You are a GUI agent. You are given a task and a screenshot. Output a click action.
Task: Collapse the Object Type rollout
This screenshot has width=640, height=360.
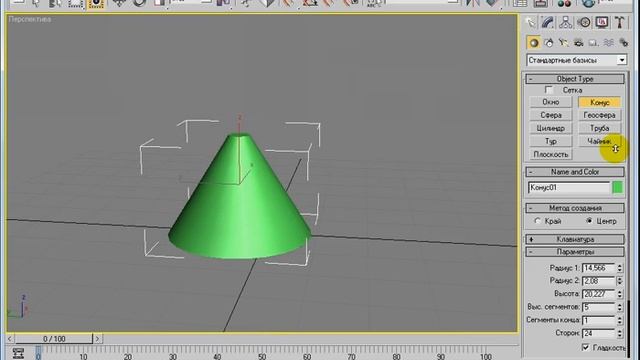pos(575,79)
